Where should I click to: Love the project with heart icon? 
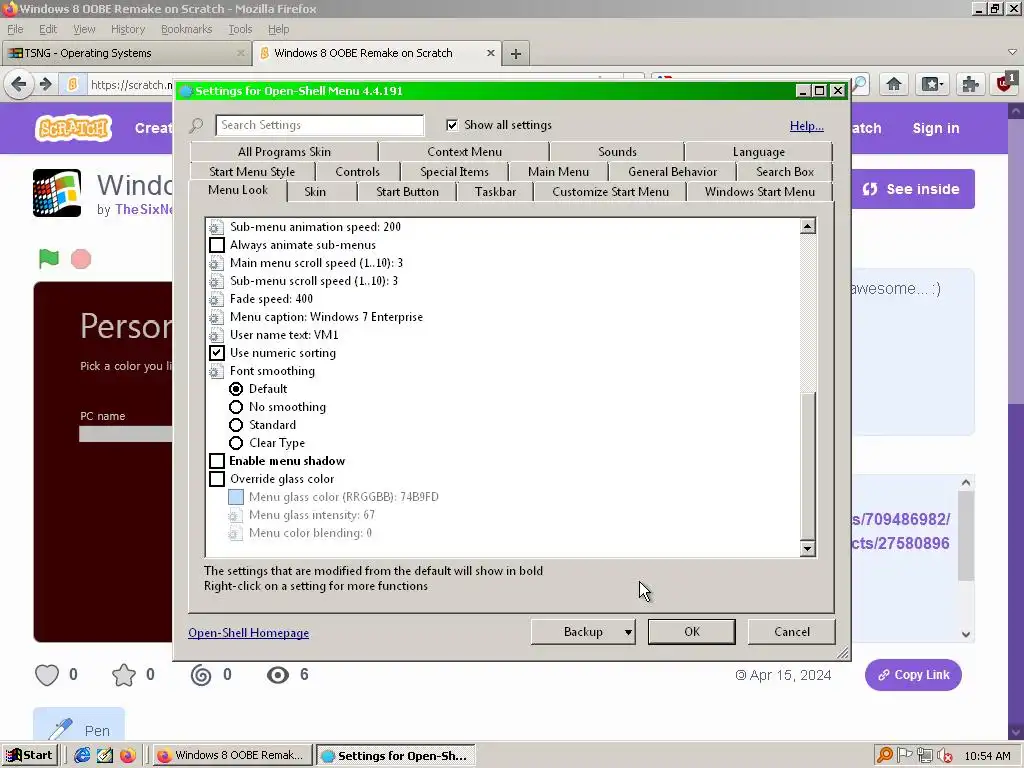(47, 675)
